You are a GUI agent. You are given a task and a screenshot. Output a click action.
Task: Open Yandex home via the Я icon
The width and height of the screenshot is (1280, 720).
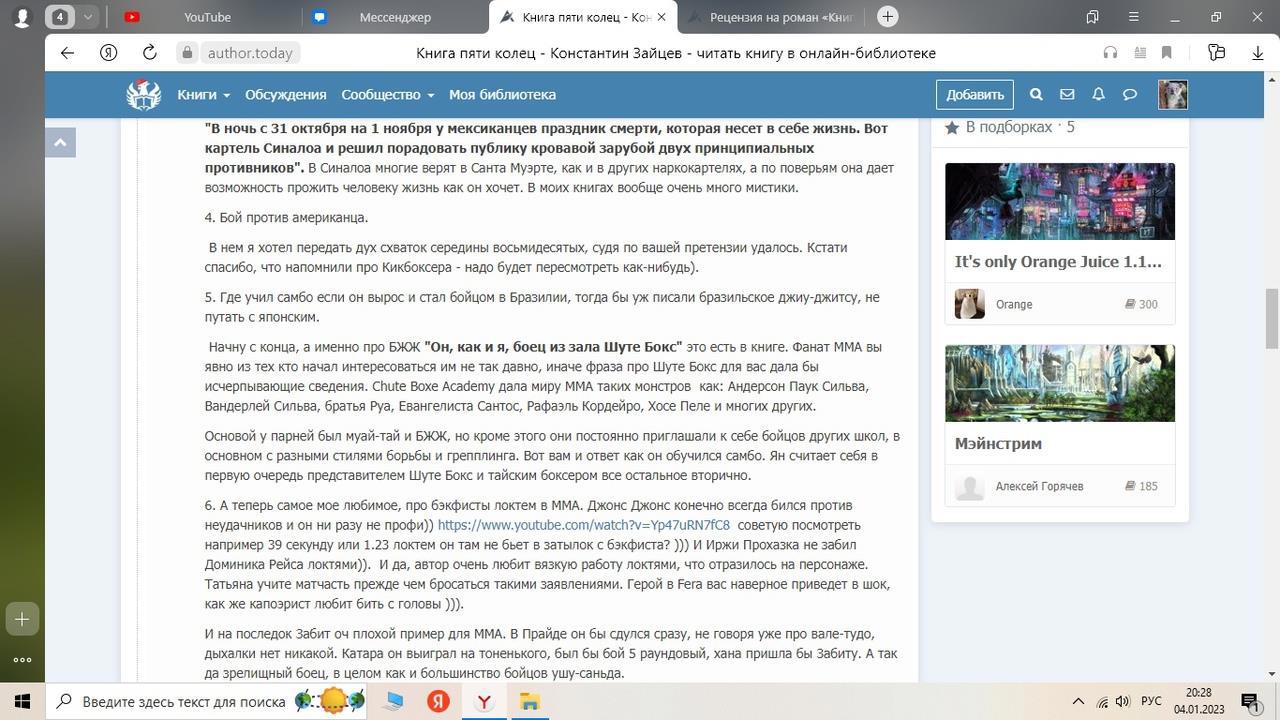(109, 53)
